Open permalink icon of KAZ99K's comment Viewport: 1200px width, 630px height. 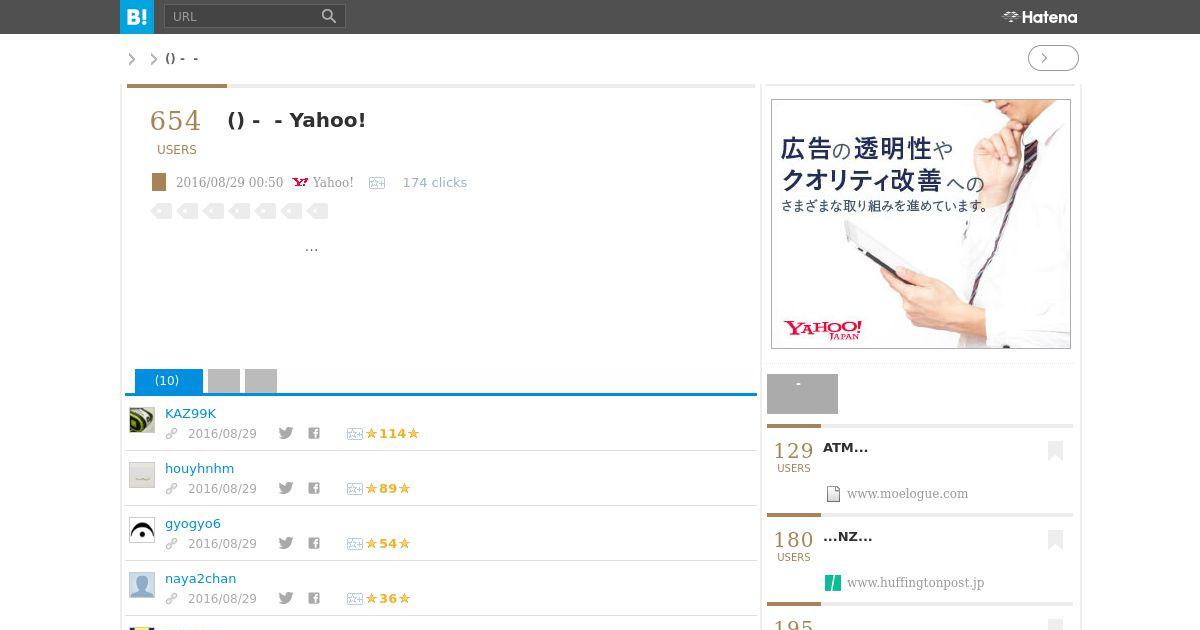point(171,434)
